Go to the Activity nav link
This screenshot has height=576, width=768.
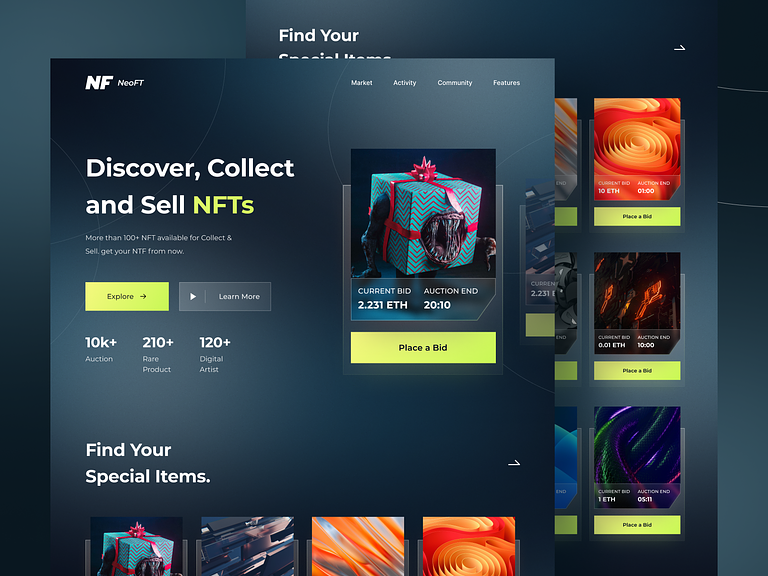pos(405,83)
